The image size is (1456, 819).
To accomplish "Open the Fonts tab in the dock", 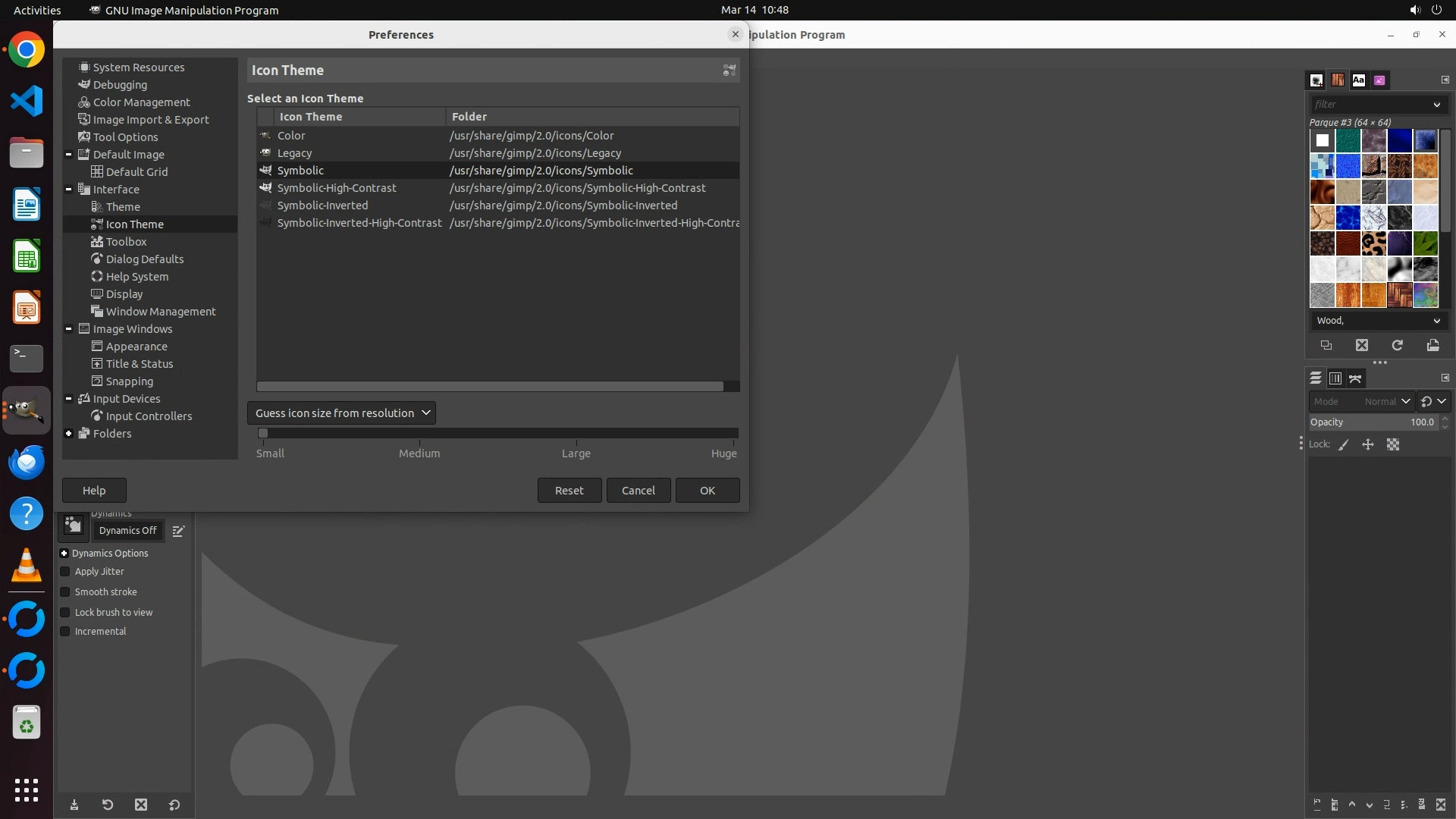I will point(1358,80).
